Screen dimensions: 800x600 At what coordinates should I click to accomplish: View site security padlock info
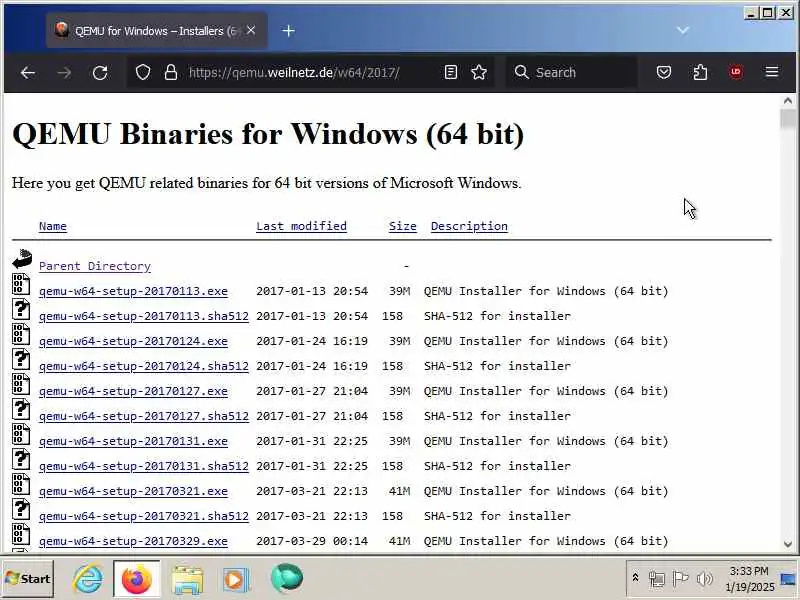pyautogui.click(x=171, y=72)
